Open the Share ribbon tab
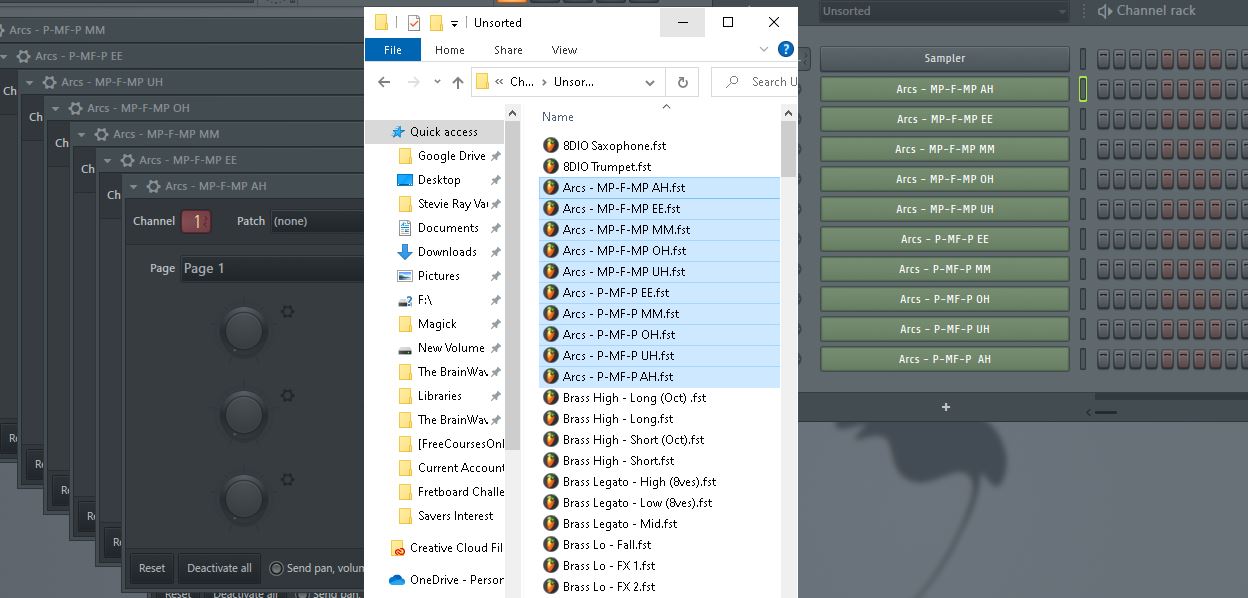1248x598 pixels. point(508,50)
